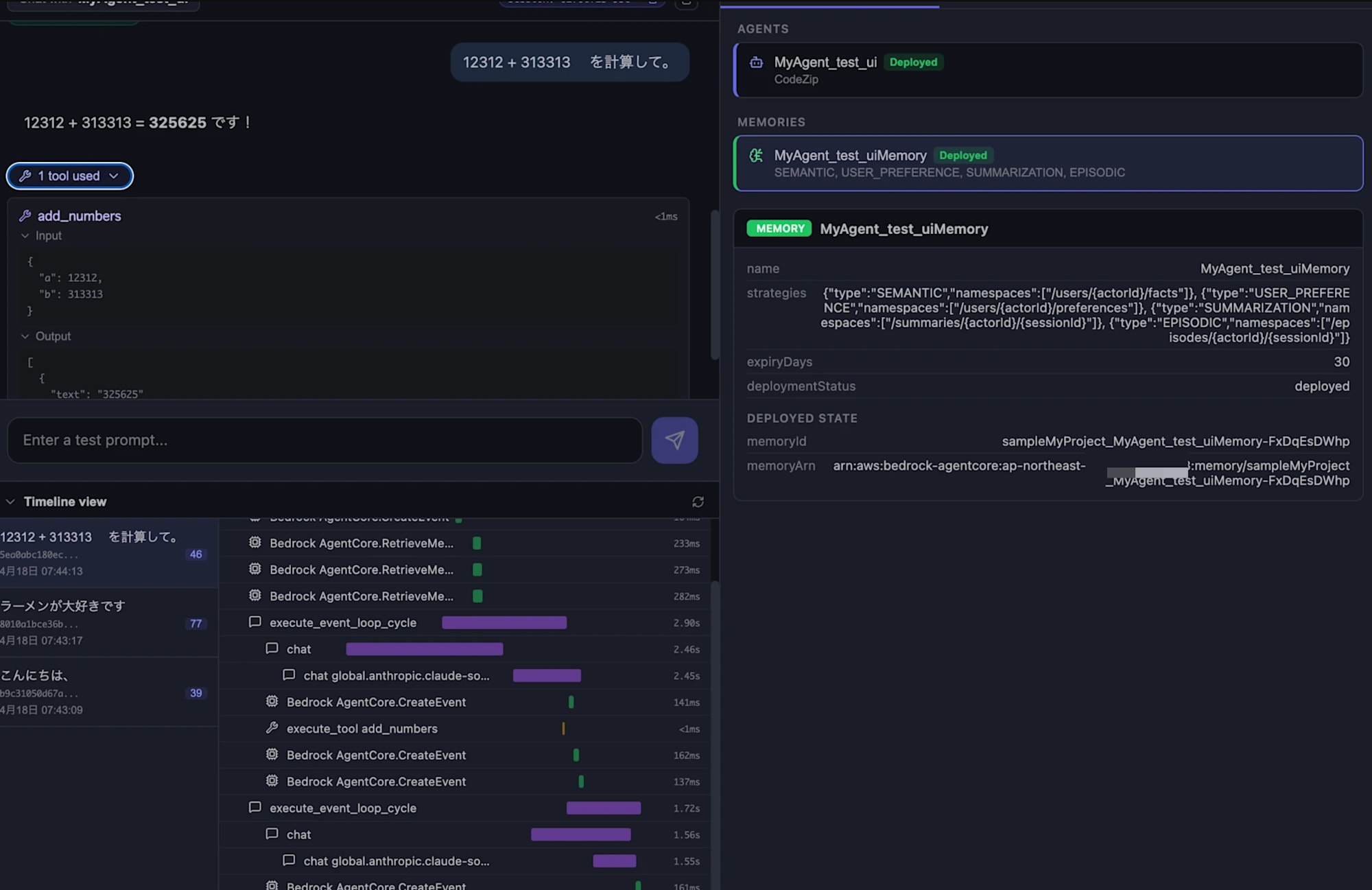Screen dimensions: 1372x890
Task: Click the brain icon beside MyAgent_test_uiMemory
Action: click(756, 156)
